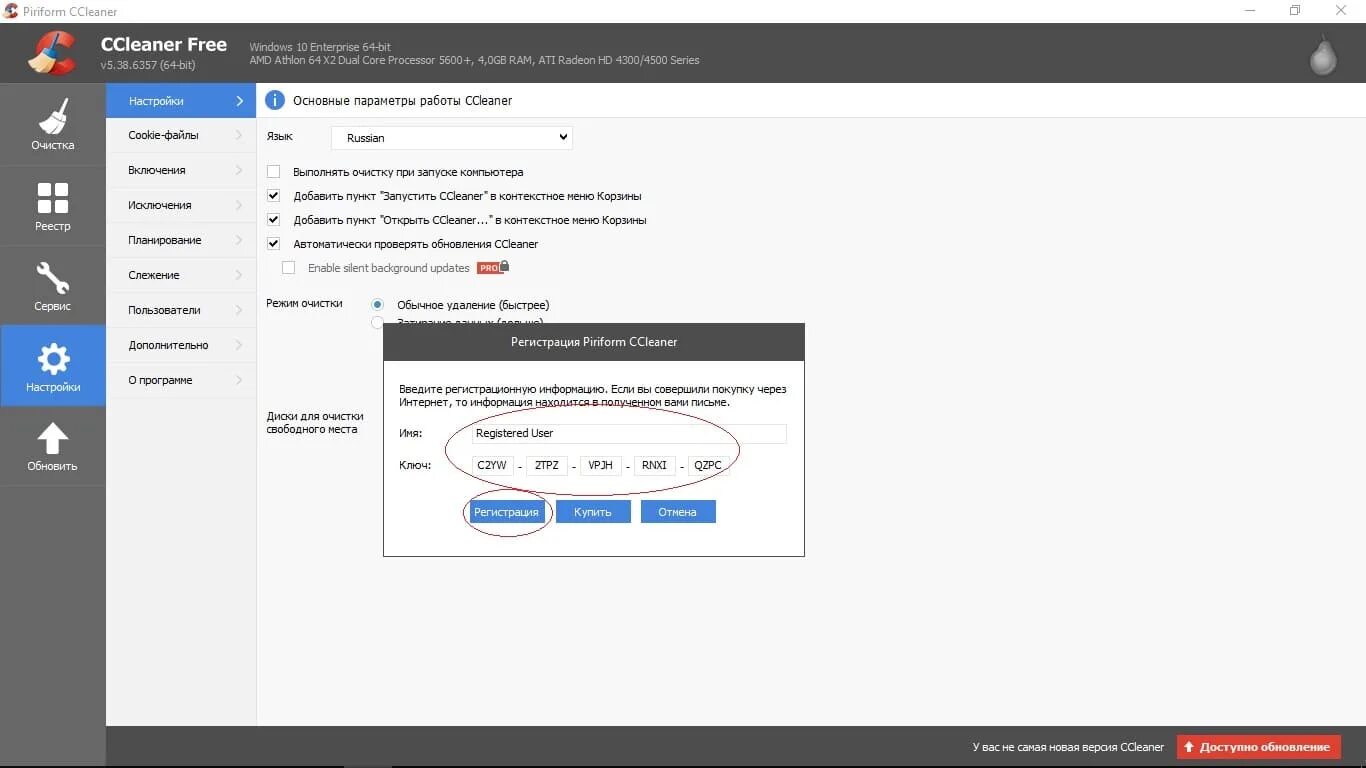Click the text У вас не самая новая версия CCleaner
This screenshot has height=768, width=1366.
(1068, 747)
